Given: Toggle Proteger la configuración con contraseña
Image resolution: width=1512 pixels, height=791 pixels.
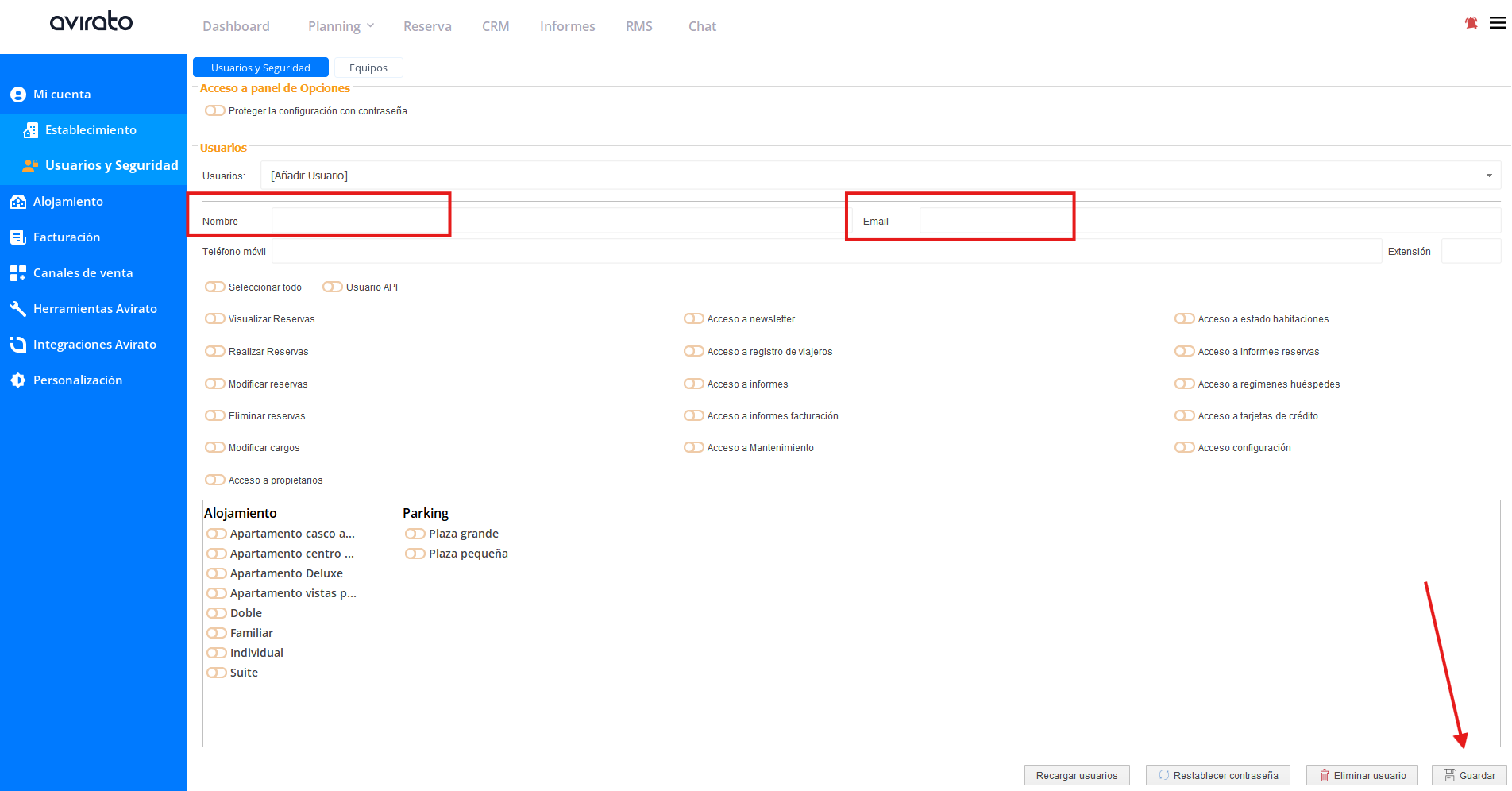Looking at the screenshot, I should click(214, 110).
